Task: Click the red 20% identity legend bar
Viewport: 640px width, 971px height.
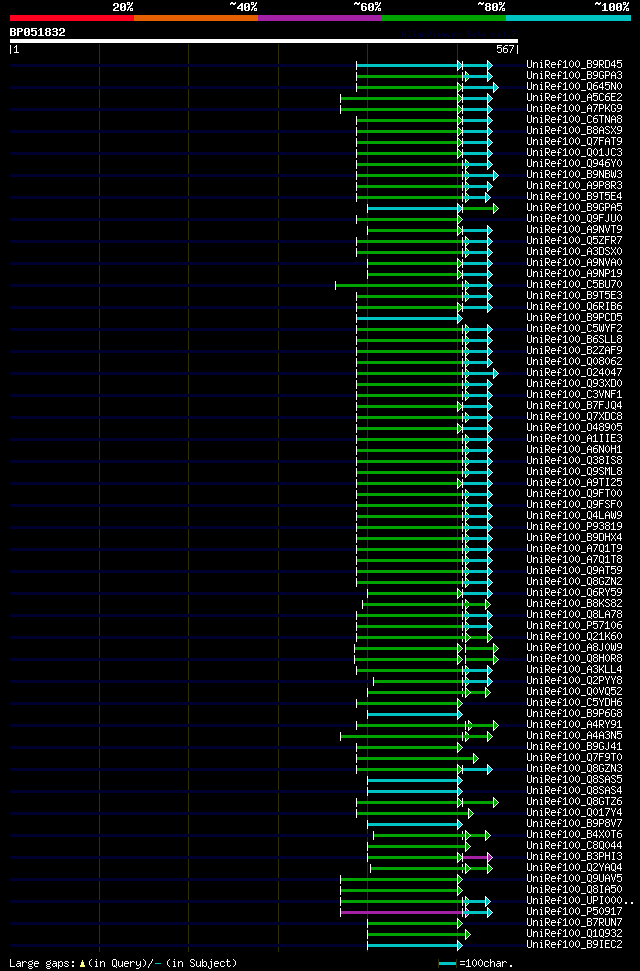Action: click(x=72, y=18)
